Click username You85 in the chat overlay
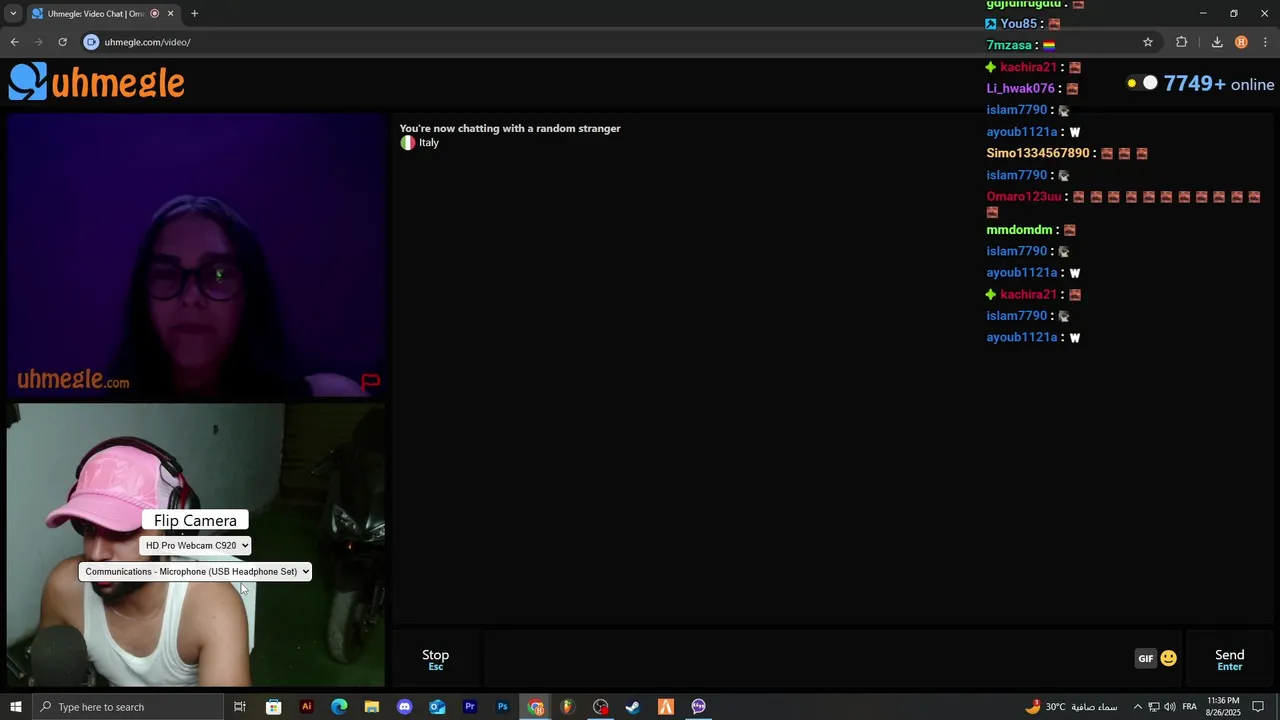Viewport: 1280px width, 720px height. (1019, 24)
